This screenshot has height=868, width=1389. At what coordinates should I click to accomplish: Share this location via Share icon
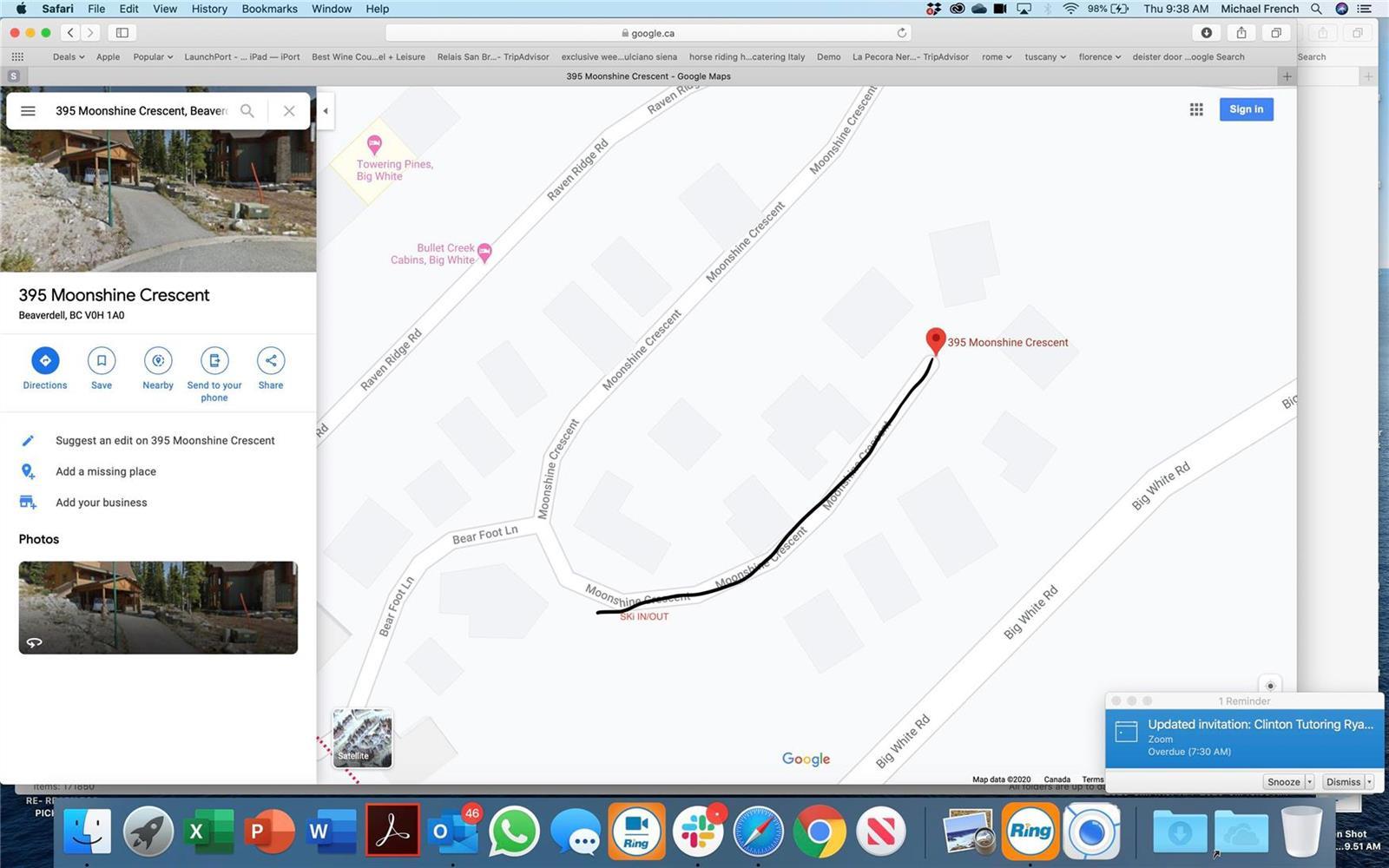click(x=271, y=360)
